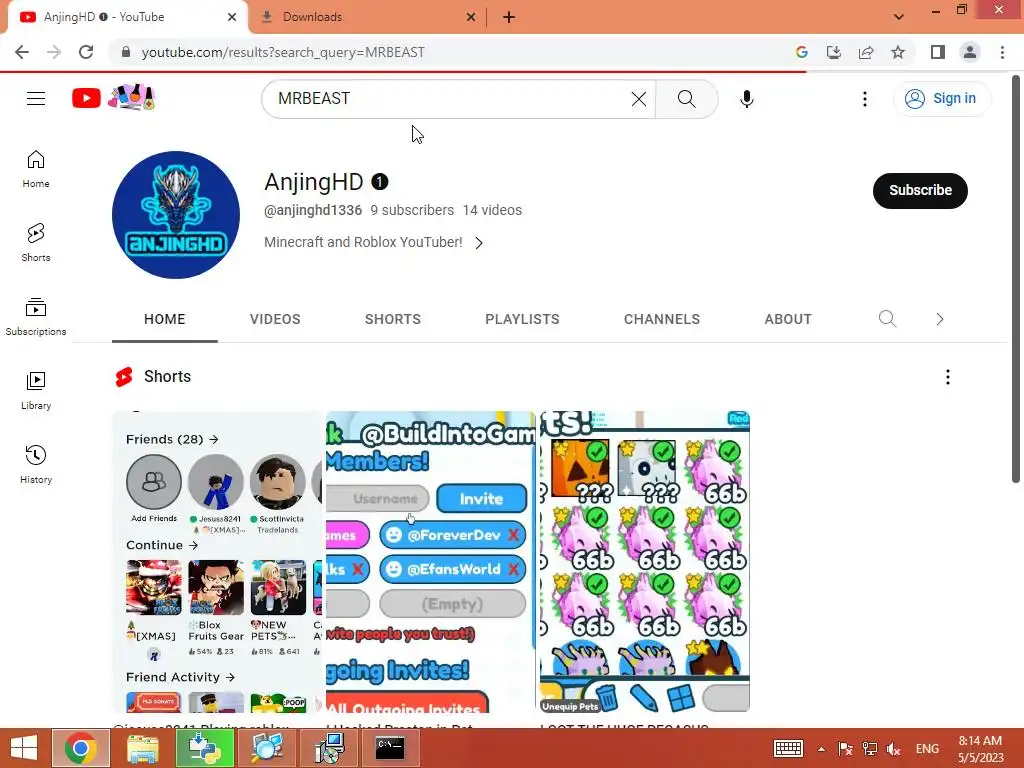Toggle the browser side panel
This screenshot has height=768, width=1024.
[938, 52]
